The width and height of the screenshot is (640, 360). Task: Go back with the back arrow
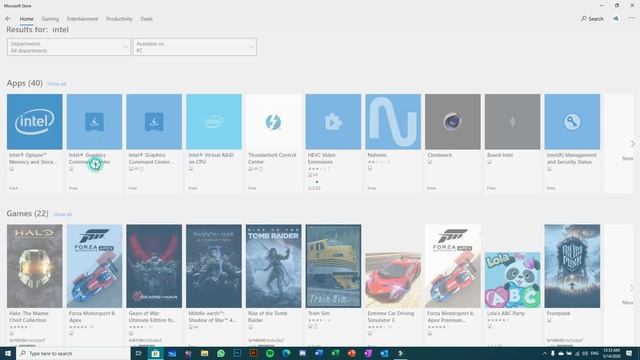coord(8,19)
